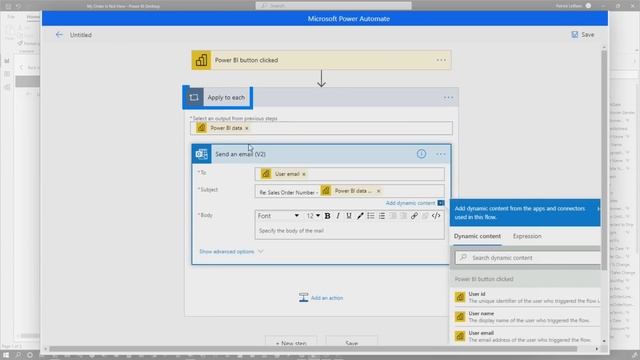
Task: Expand Show advanced options
Action: [231, 251]
